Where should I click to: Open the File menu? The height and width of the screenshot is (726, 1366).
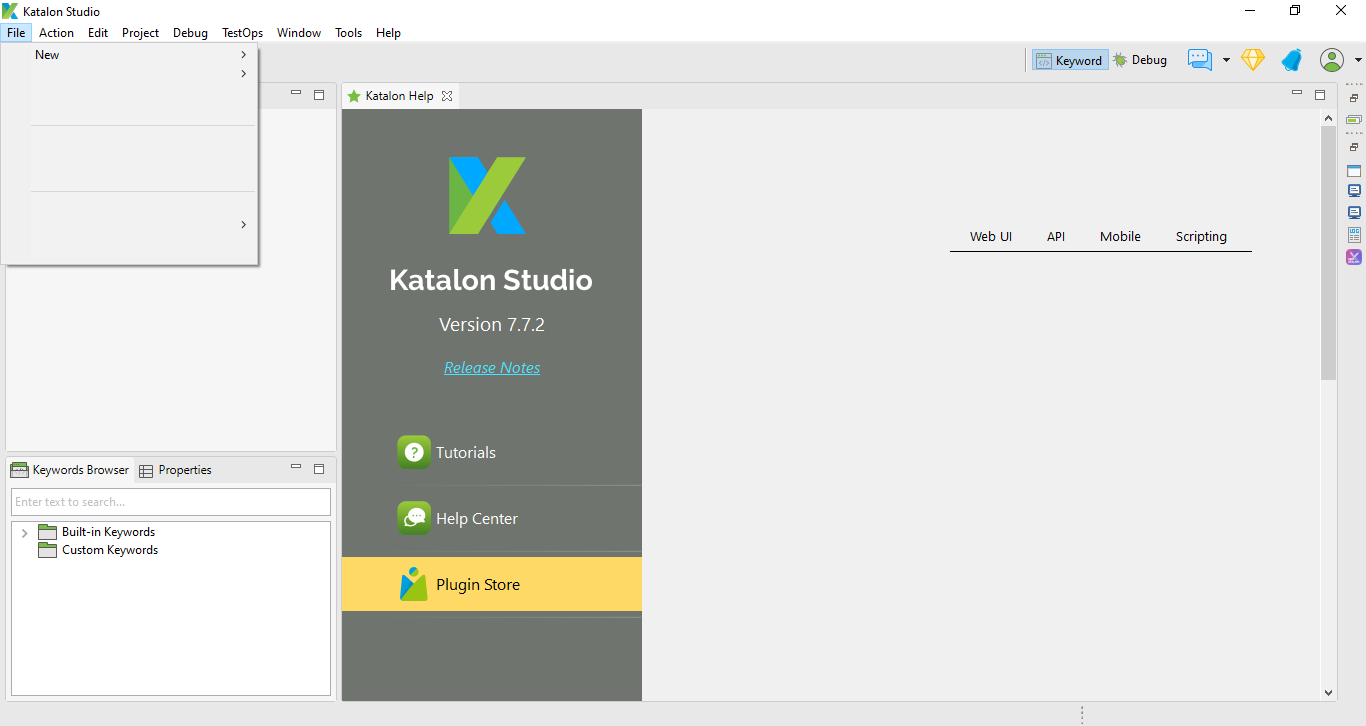tap(16, 33)
